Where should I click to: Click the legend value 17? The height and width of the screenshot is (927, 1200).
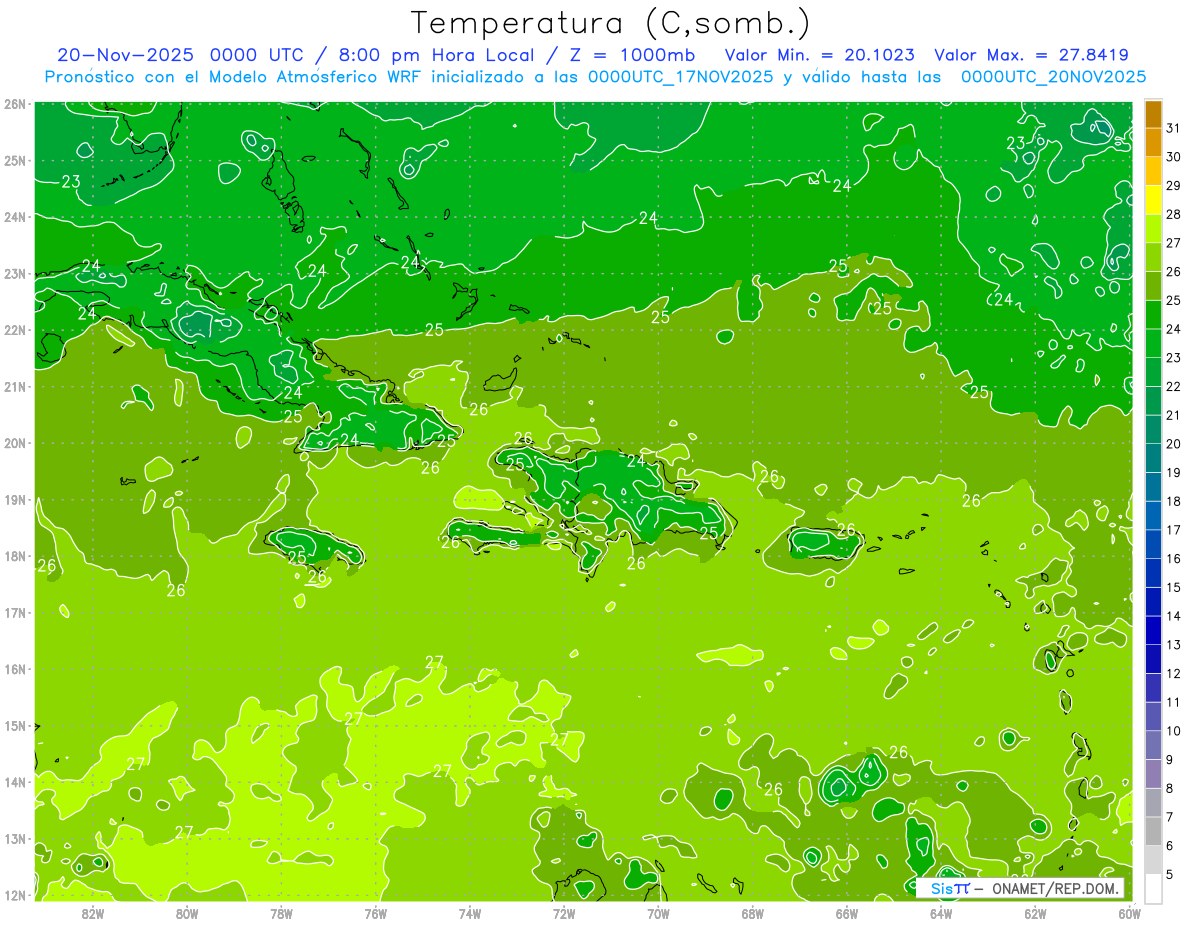pos(1174,530)
